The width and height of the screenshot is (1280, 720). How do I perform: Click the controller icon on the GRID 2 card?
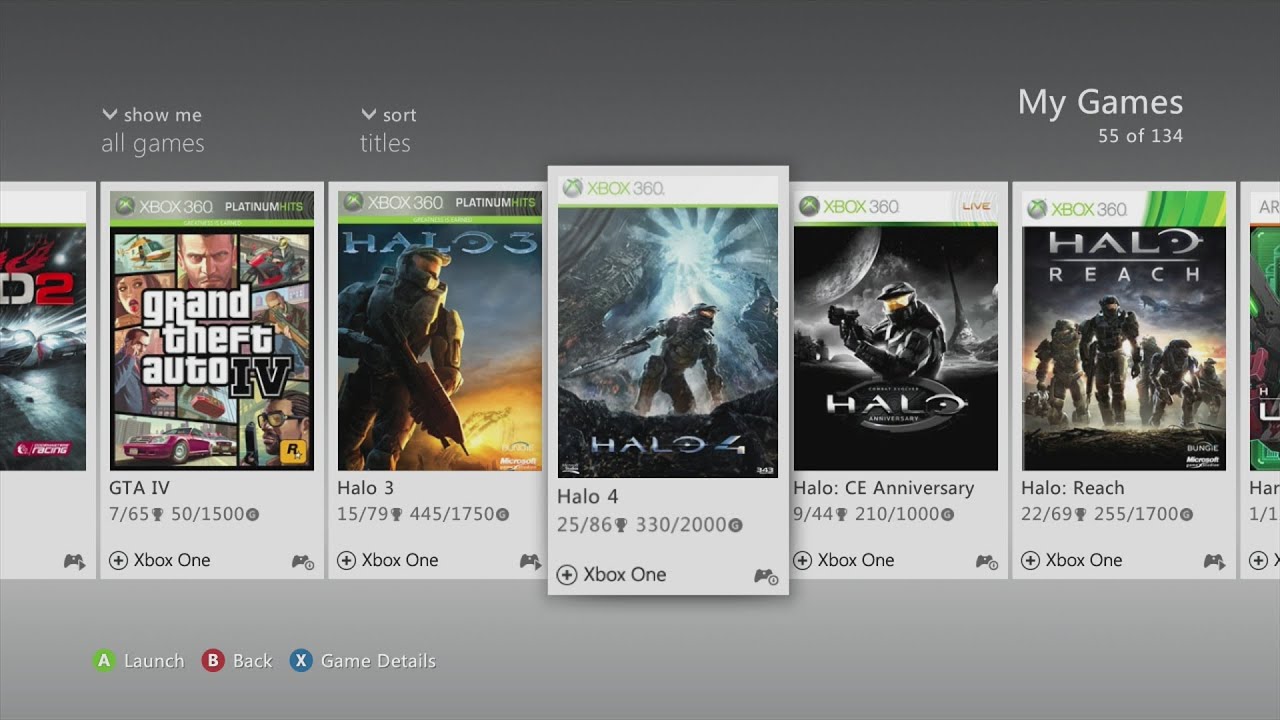coord(75,562)
